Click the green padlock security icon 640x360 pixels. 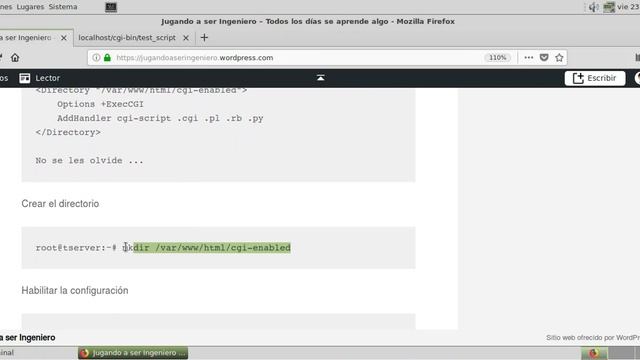point(107,58)
